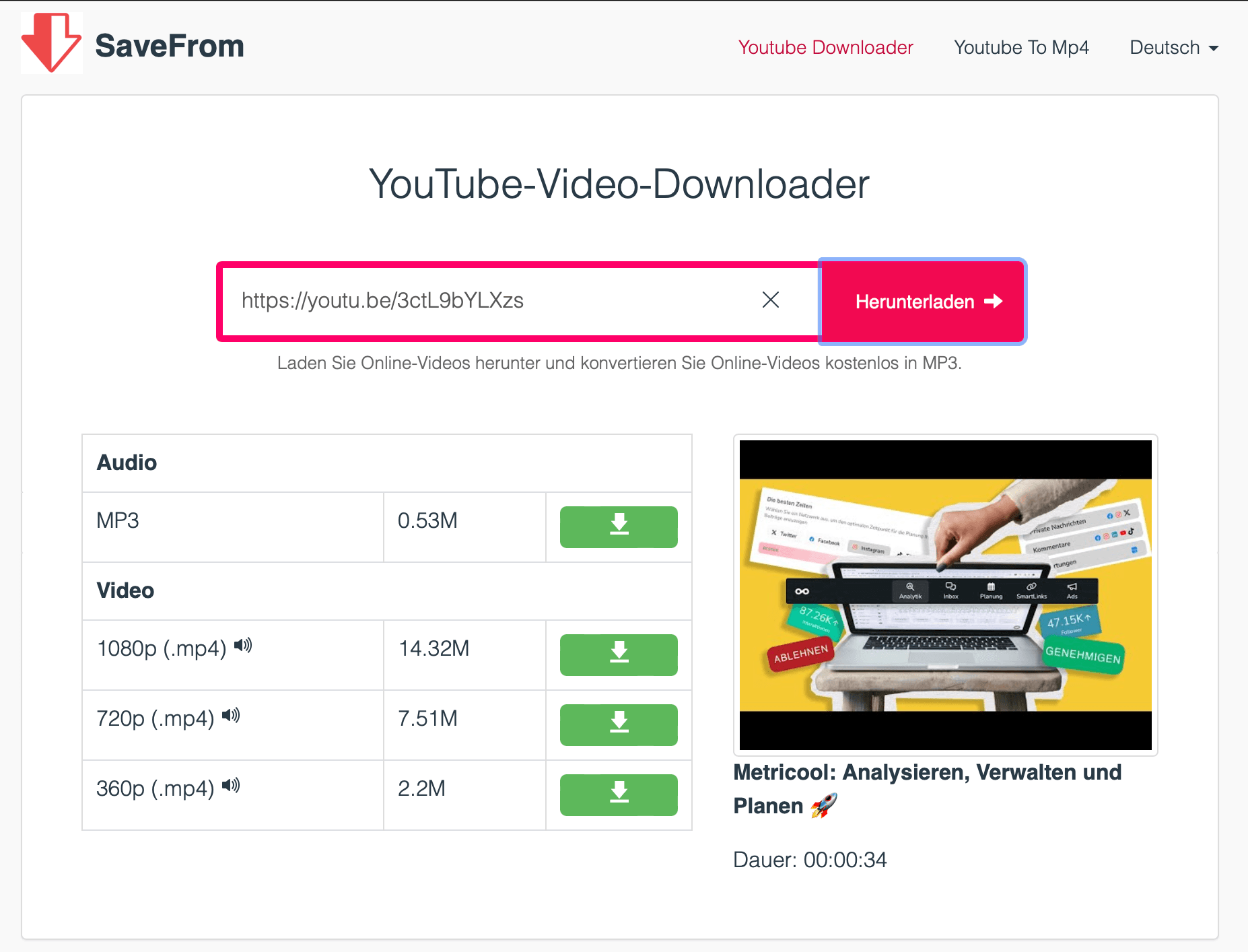1248x952 pixels.
Task: Click the YouTube-Video-Downloader page heading
Action: click(x=619, y=184)
